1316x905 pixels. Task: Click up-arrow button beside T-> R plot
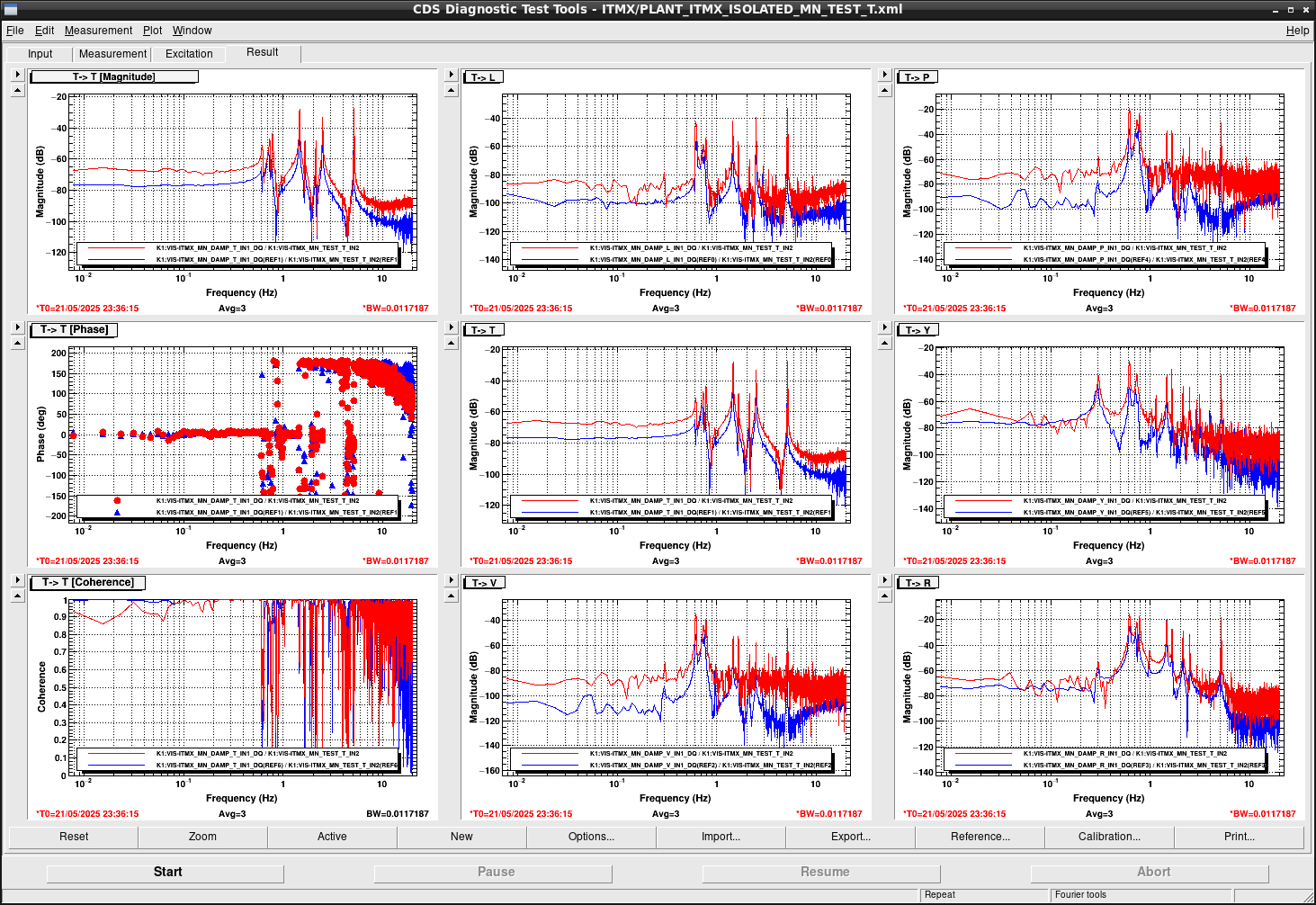[884, 596]
